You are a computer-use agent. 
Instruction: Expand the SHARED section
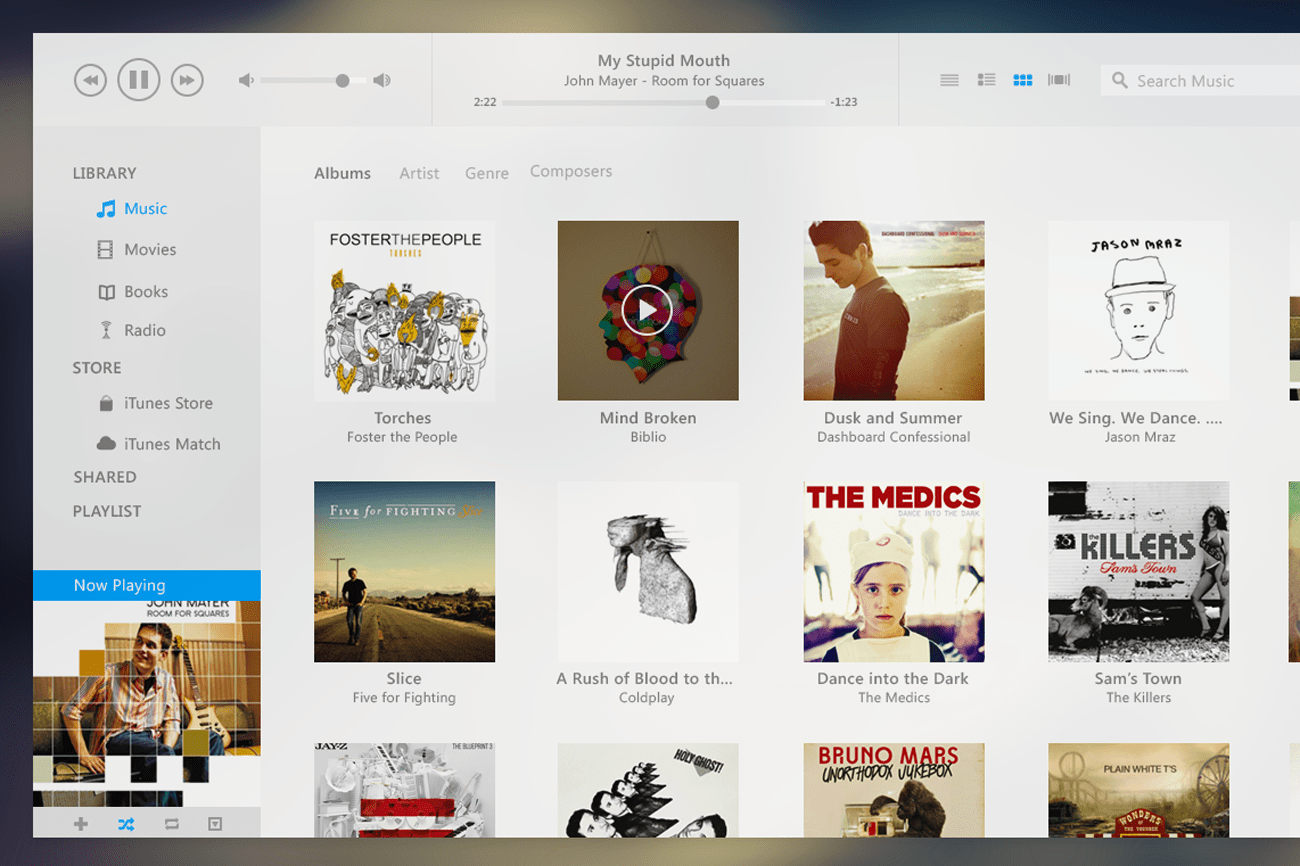coord(105,477)
